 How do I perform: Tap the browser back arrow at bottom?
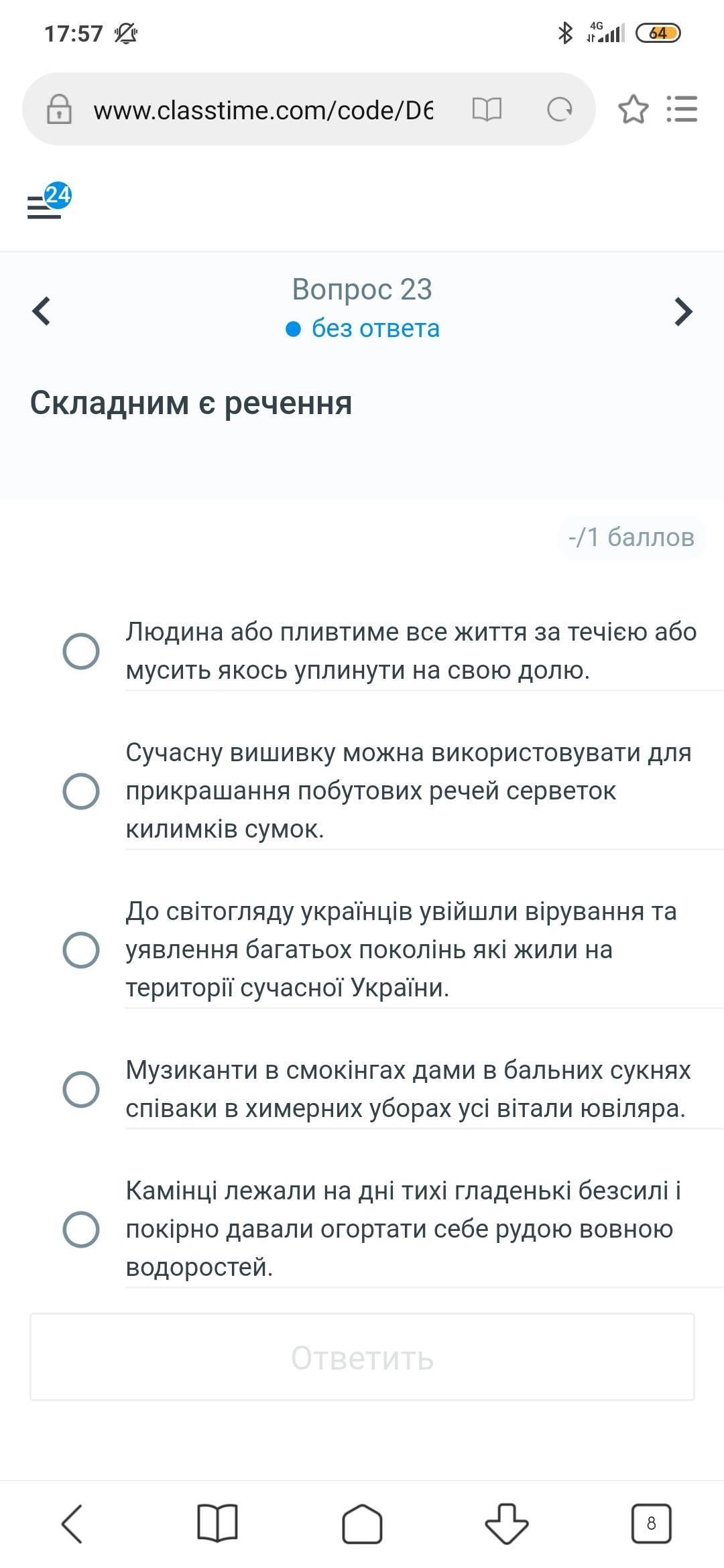[72, 1523]
